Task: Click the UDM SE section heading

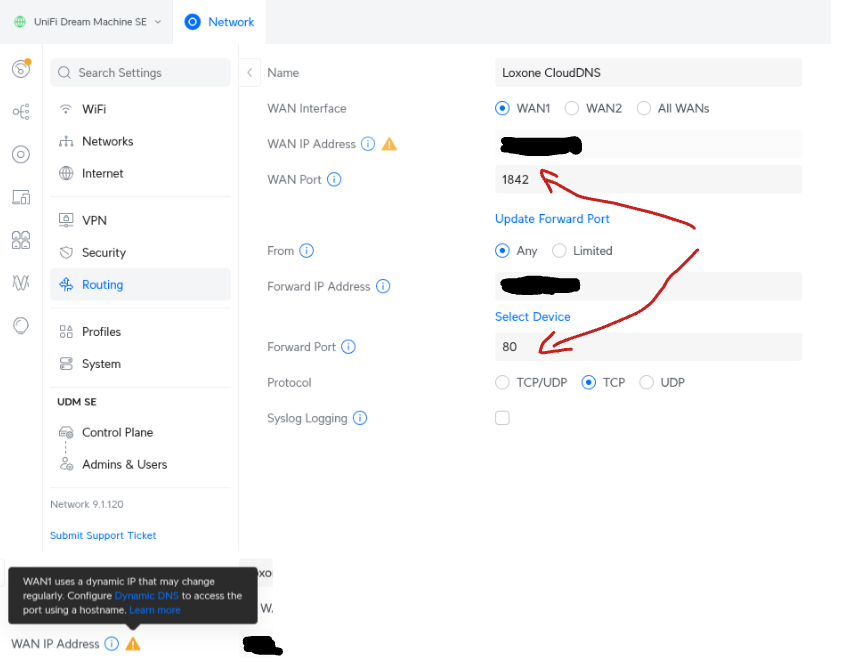Action: coord(77,402)
